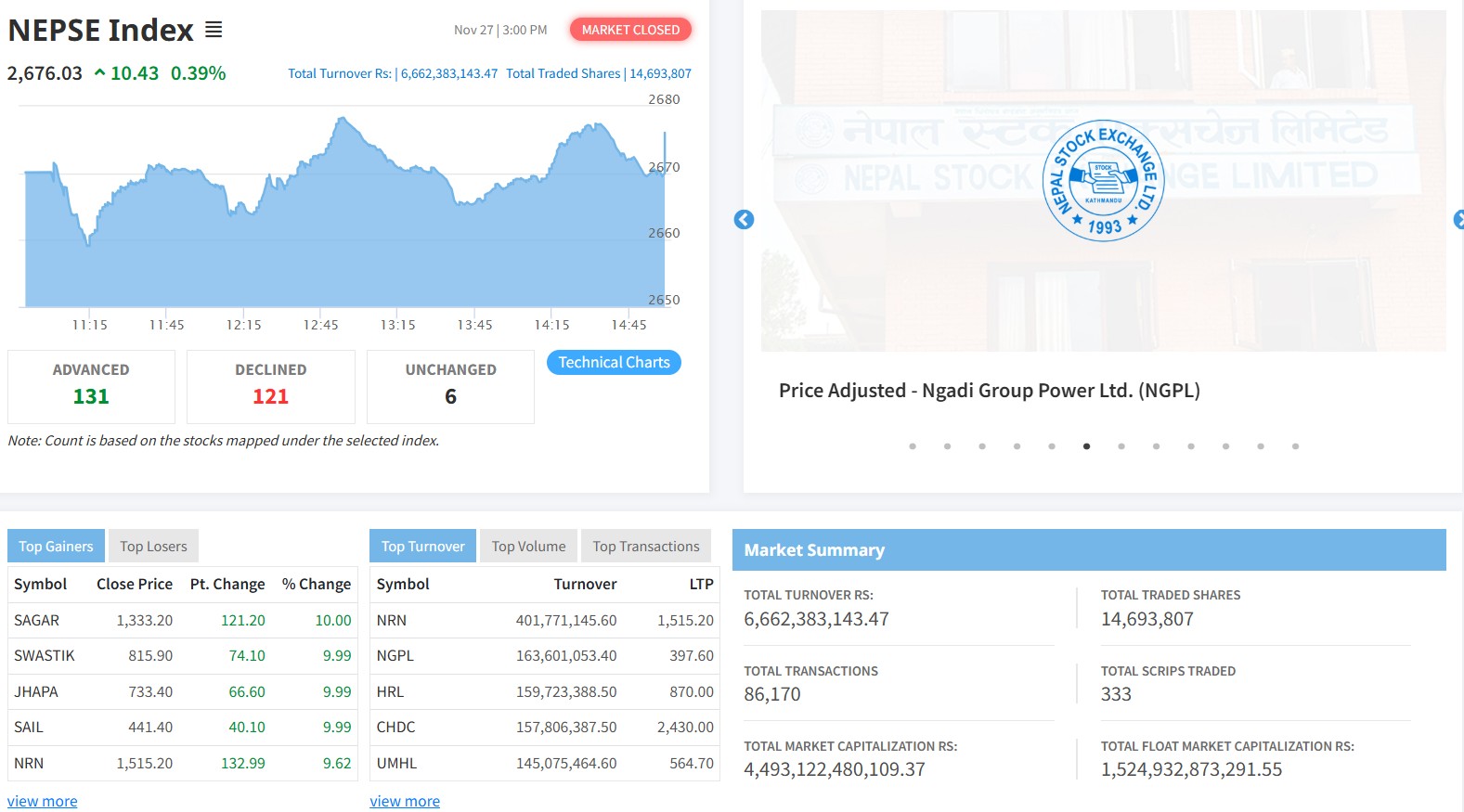This screenshot has height=812, width=1464.
Task: Select the first carousel dot indicator
Action: [913, 446]
